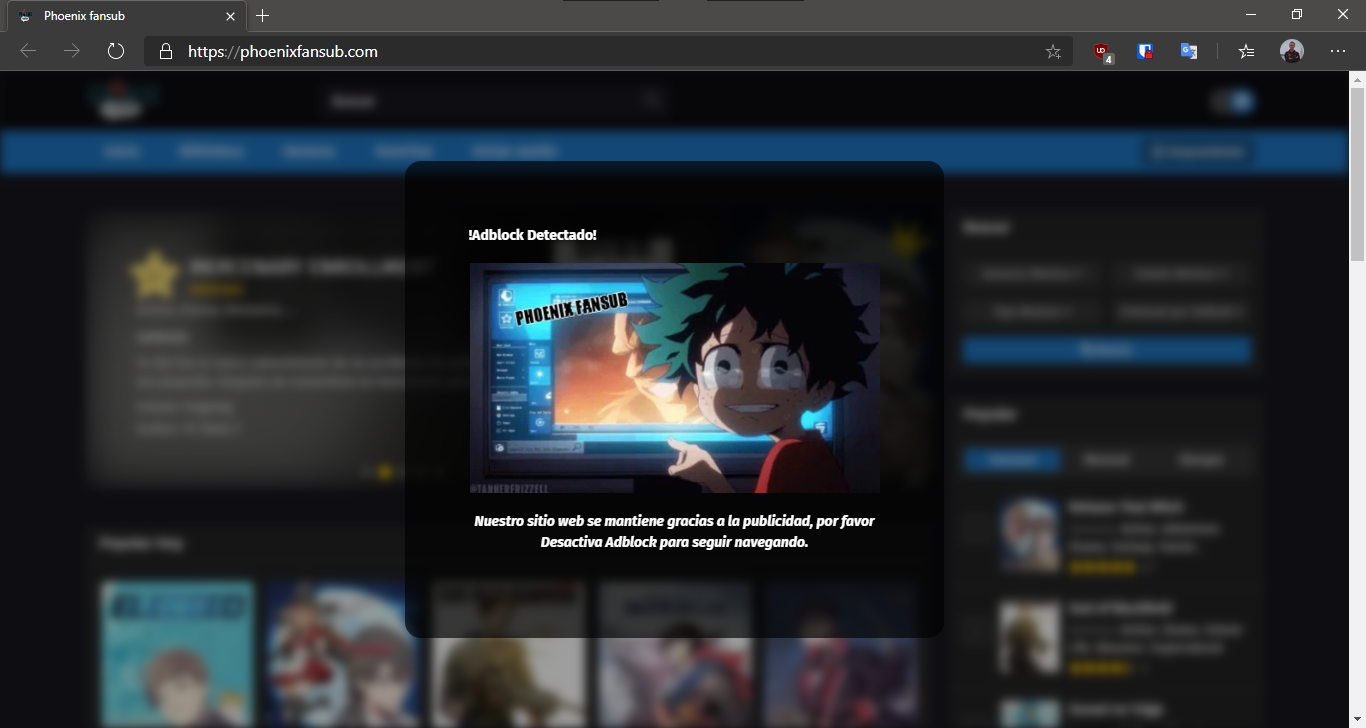Open the uBlock Origin extension icon
The width and height of the screenshot is (1366, 728).
1103,52
